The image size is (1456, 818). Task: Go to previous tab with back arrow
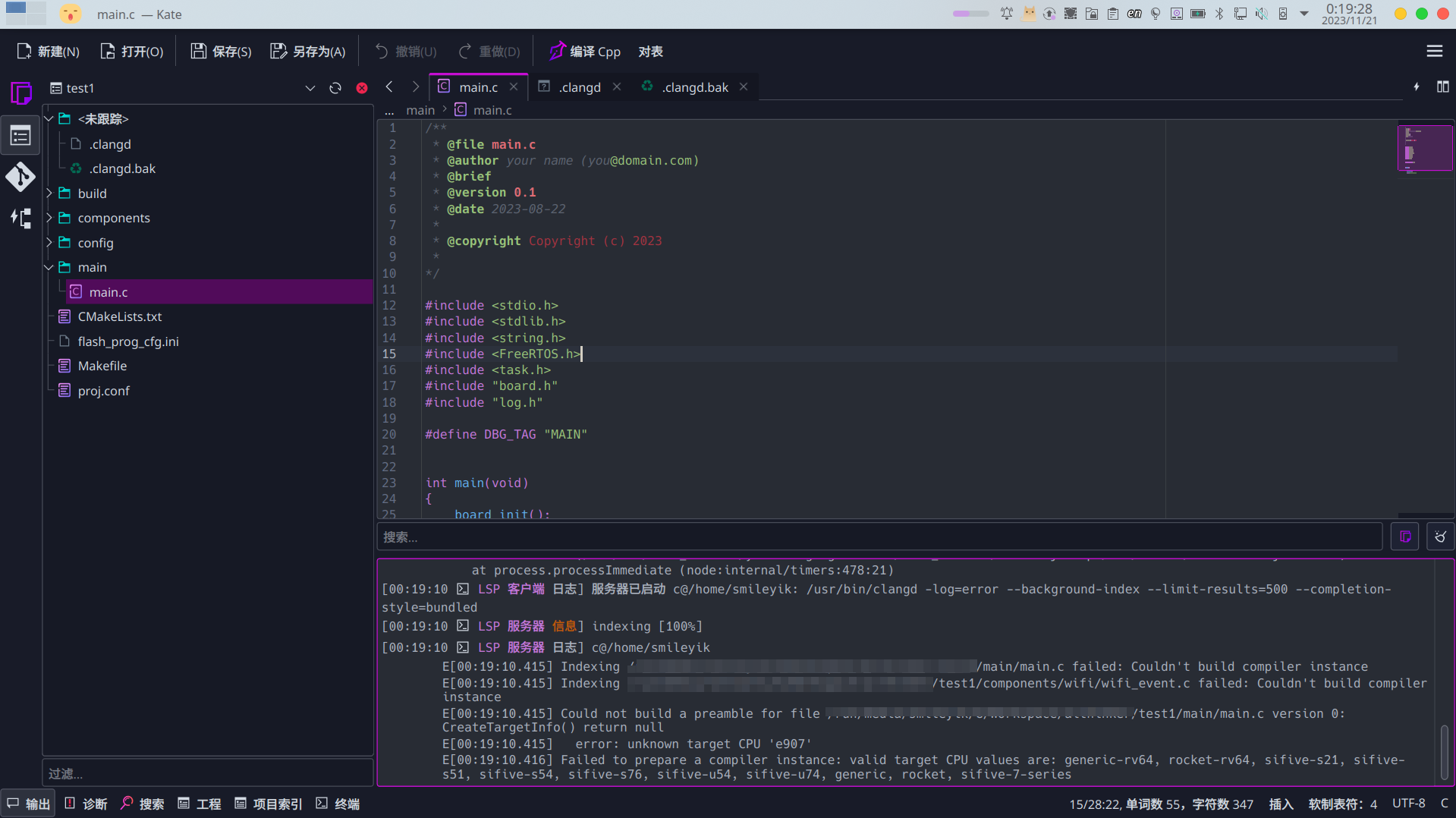389,87
